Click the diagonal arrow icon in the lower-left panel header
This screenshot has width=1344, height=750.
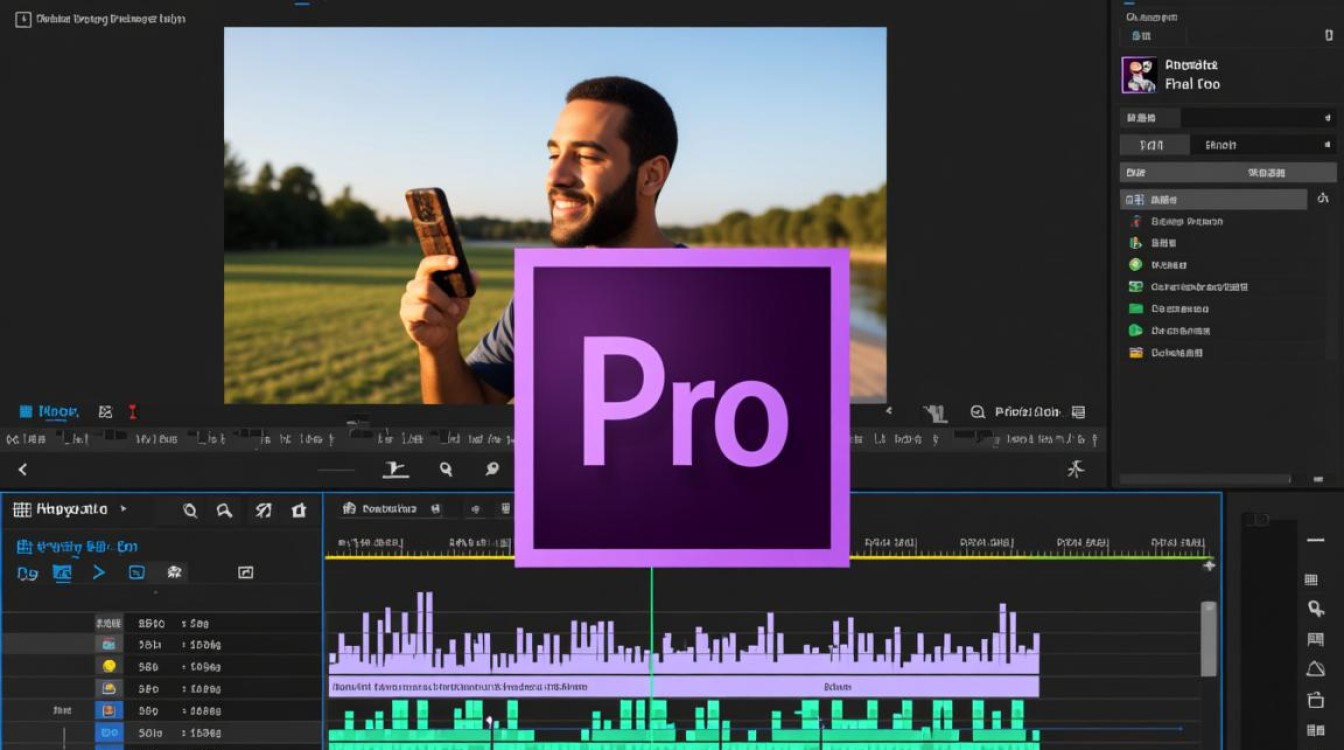(x=263, y=510)
